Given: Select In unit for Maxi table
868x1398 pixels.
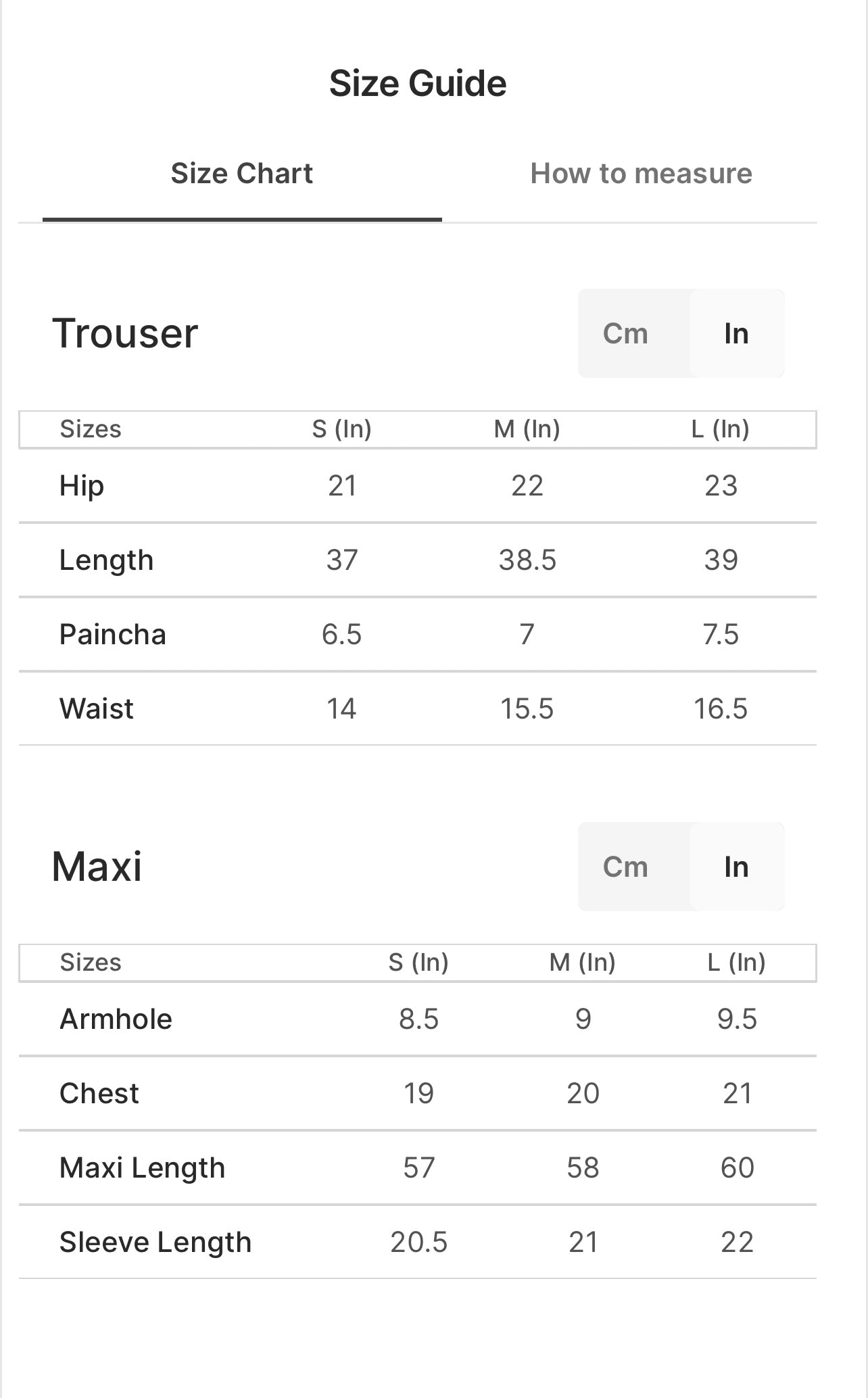Looking at the screenshot, I should [736, 867].
